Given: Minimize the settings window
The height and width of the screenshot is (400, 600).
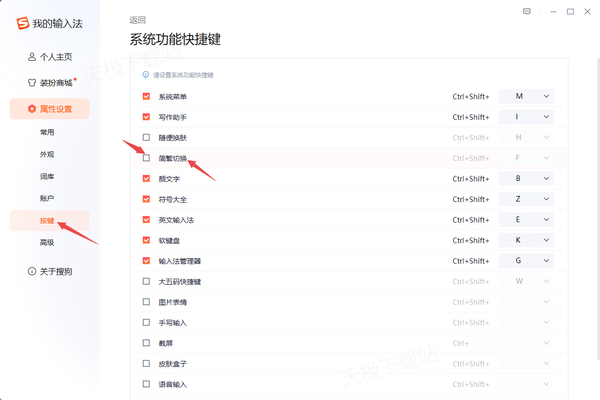Looking at the screenshot, I should click(553, 12).
